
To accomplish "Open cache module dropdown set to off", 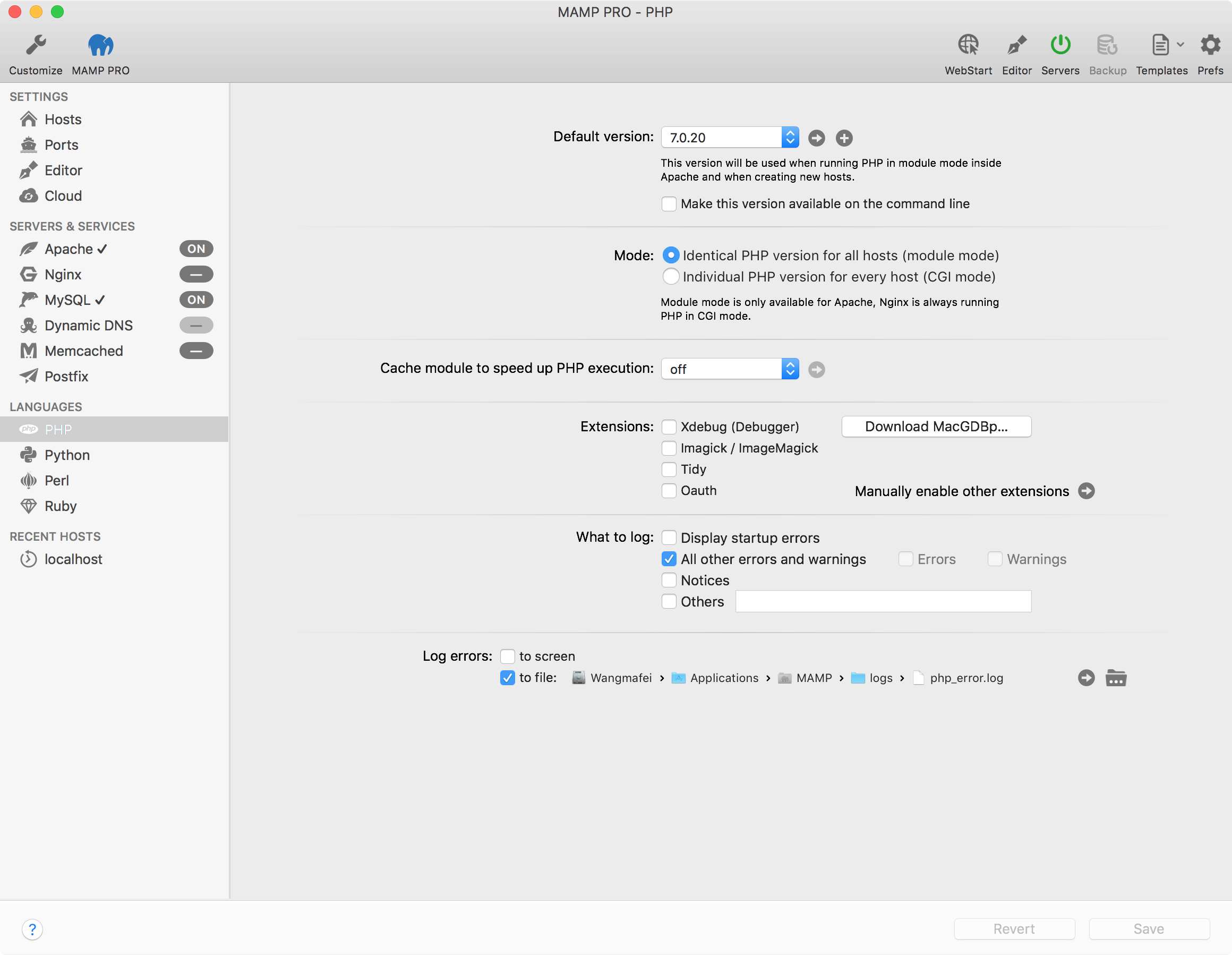I will 730,370.
